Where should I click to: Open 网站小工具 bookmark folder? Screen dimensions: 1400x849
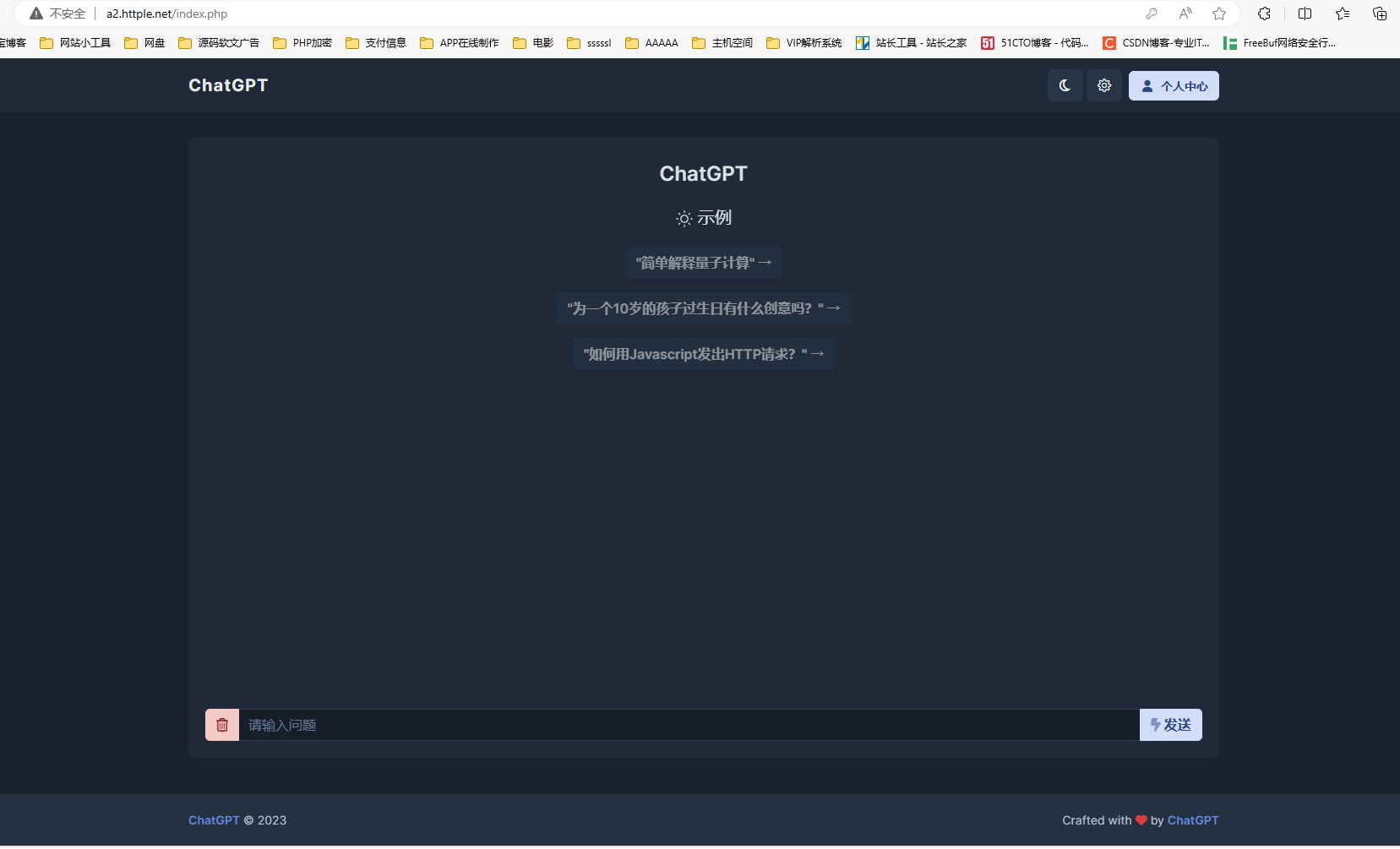point(75,43)
